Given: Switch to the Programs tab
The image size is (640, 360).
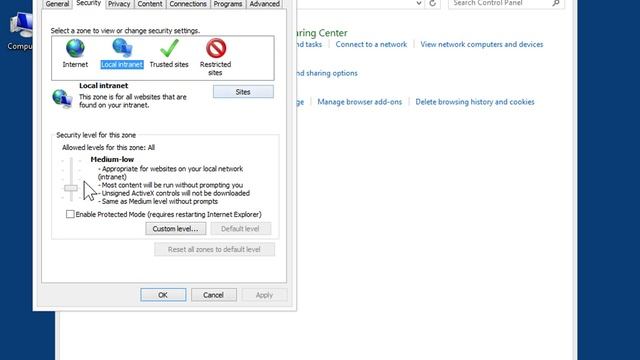Looking at the screenshot, I should point(228,4).
